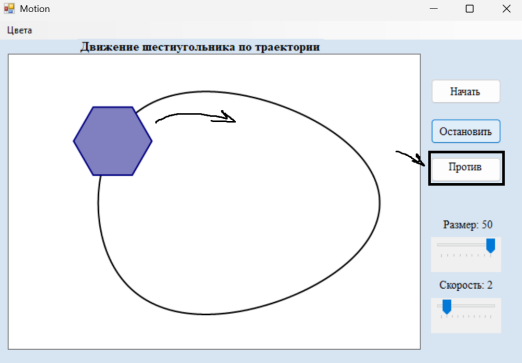Click the Motion app icon in the title bar
522x363 pixels.
9,8
